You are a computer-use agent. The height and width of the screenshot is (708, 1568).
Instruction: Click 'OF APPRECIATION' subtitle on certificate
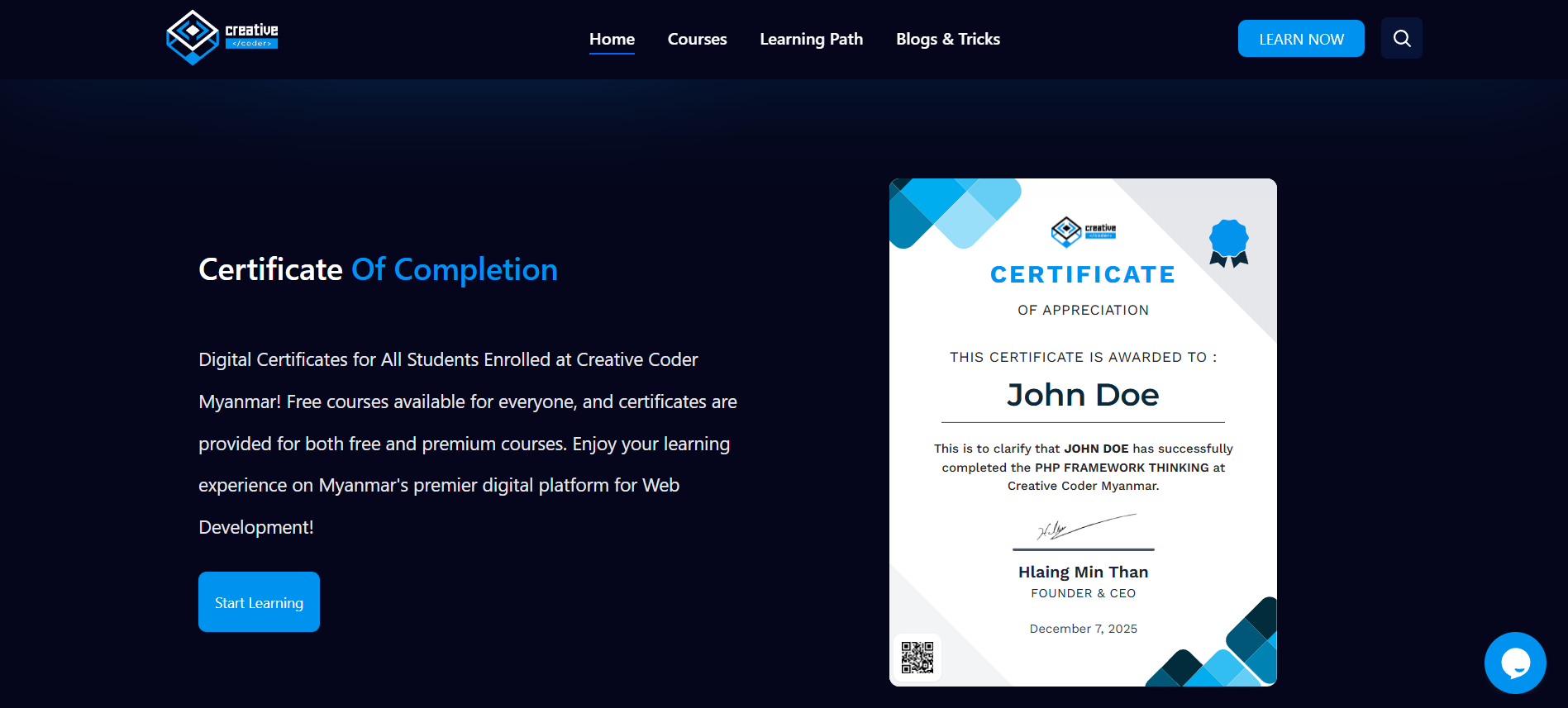(x=1083, y=310)
